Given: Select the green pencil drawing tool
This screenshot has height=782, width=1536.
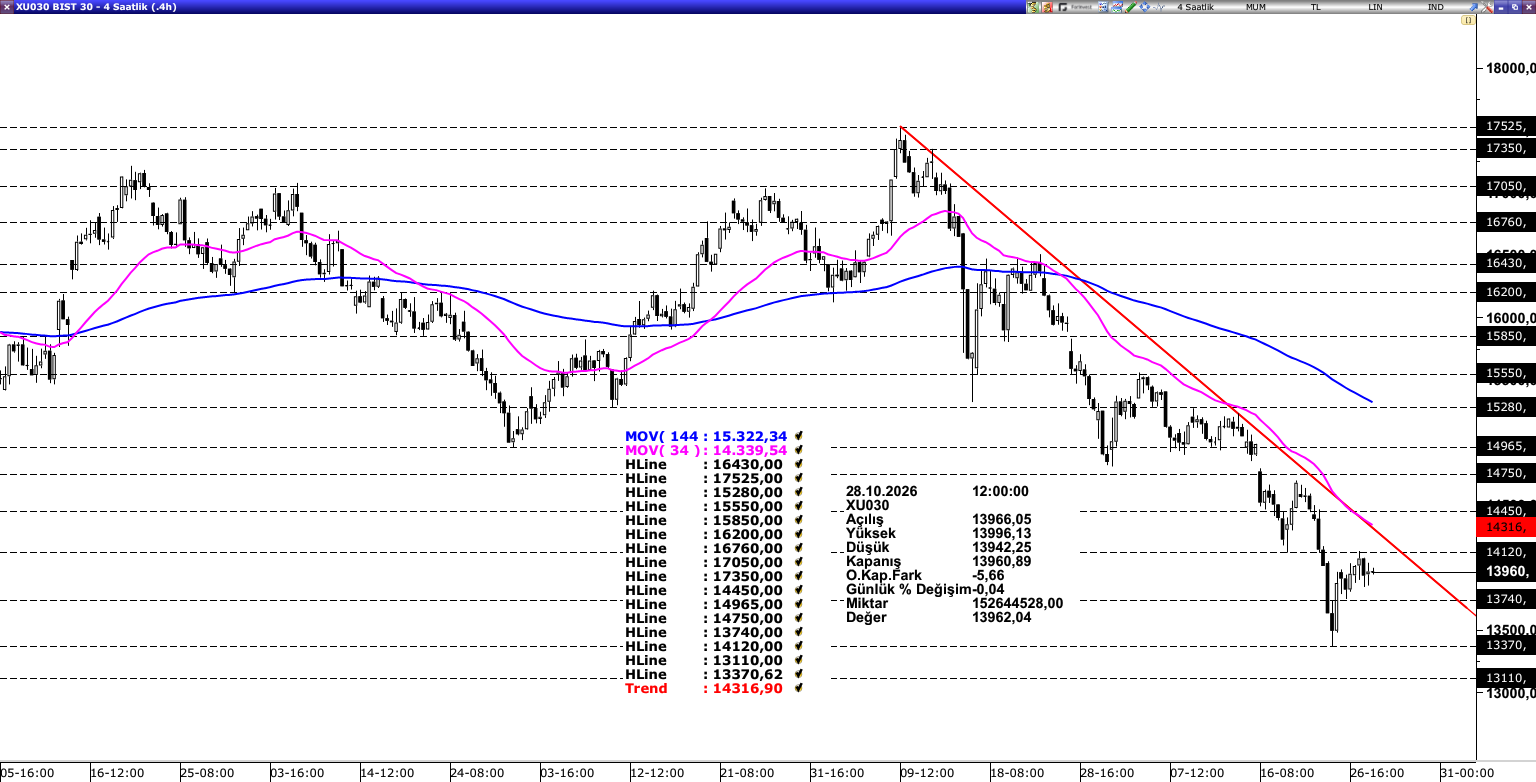Looking at the screenshot, I should (1131, 7).
